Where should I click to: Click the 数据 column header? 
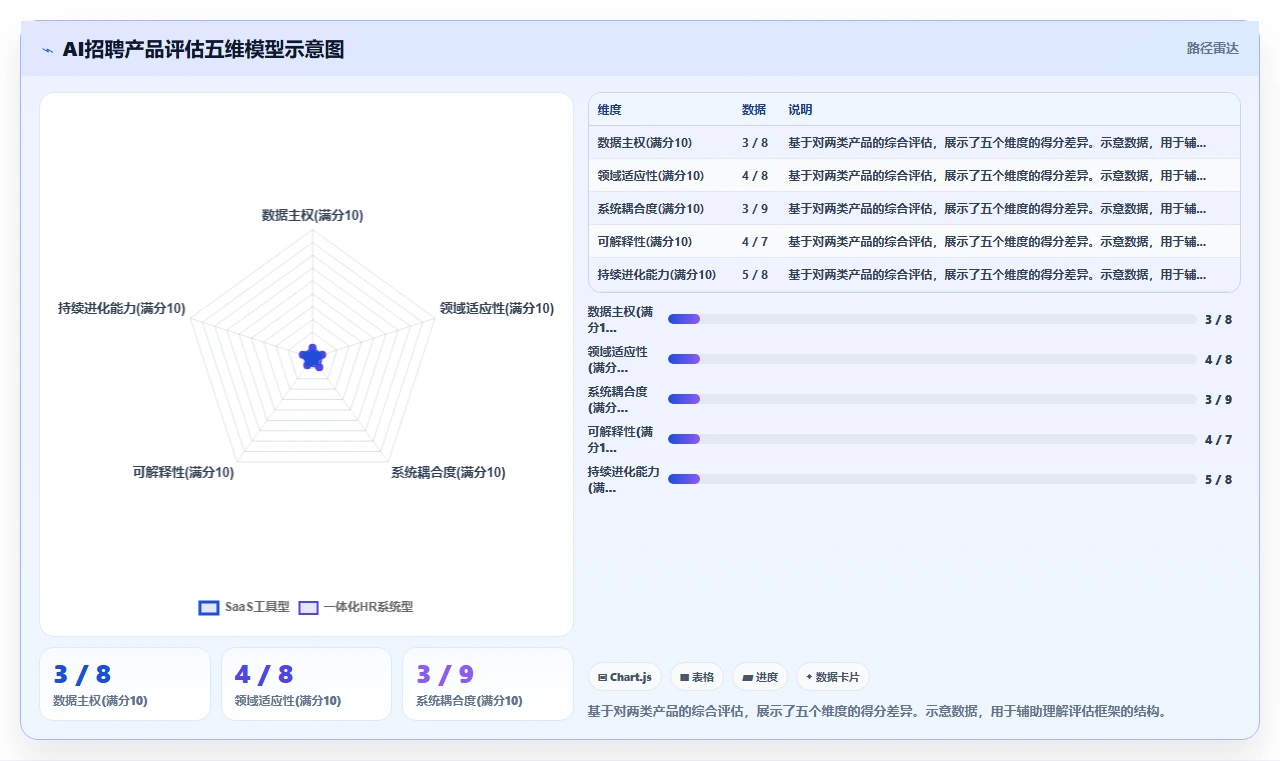(754, 110)
